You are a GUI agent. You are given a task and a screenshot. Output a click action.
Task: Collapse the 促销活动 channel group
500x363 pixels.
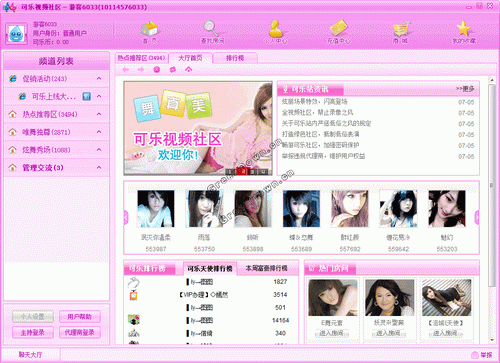99,79
